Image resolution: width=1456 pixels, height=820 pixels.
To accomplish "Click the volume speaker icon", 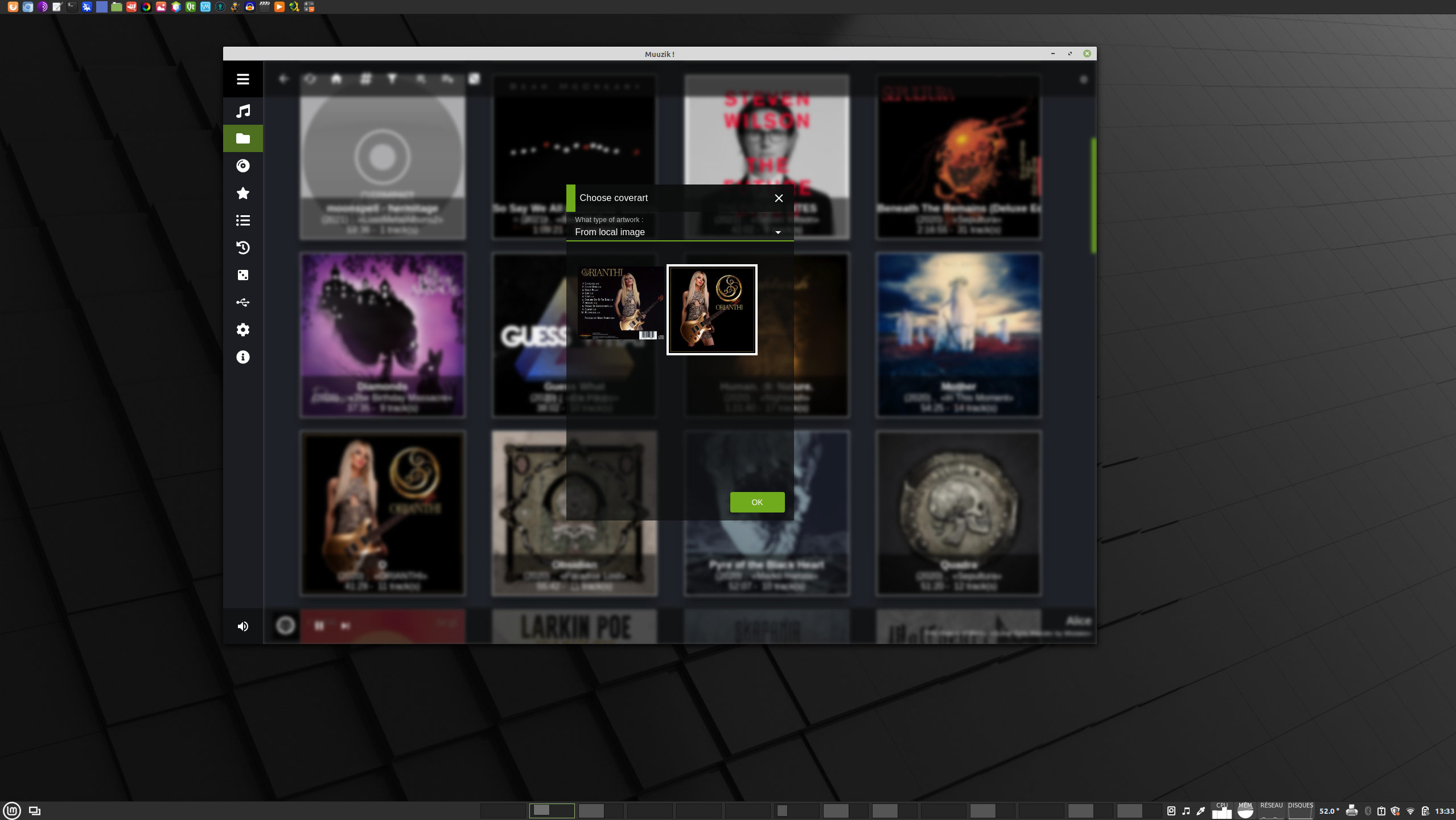I will tap(243, 626).
